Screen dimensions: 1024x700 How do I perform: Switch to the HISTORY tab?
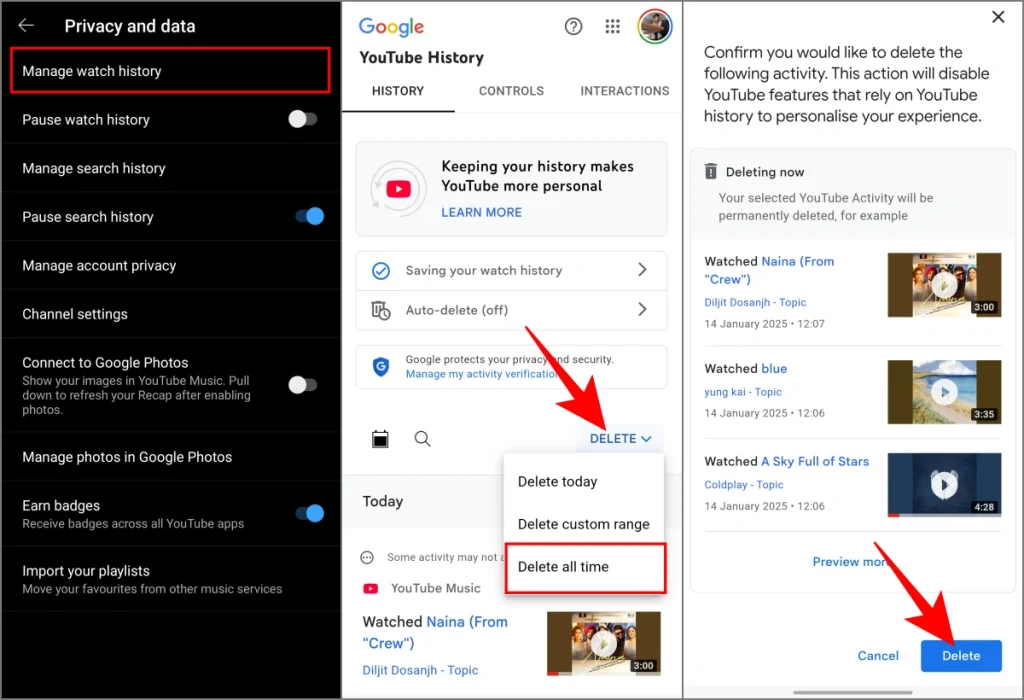(398, 91)
